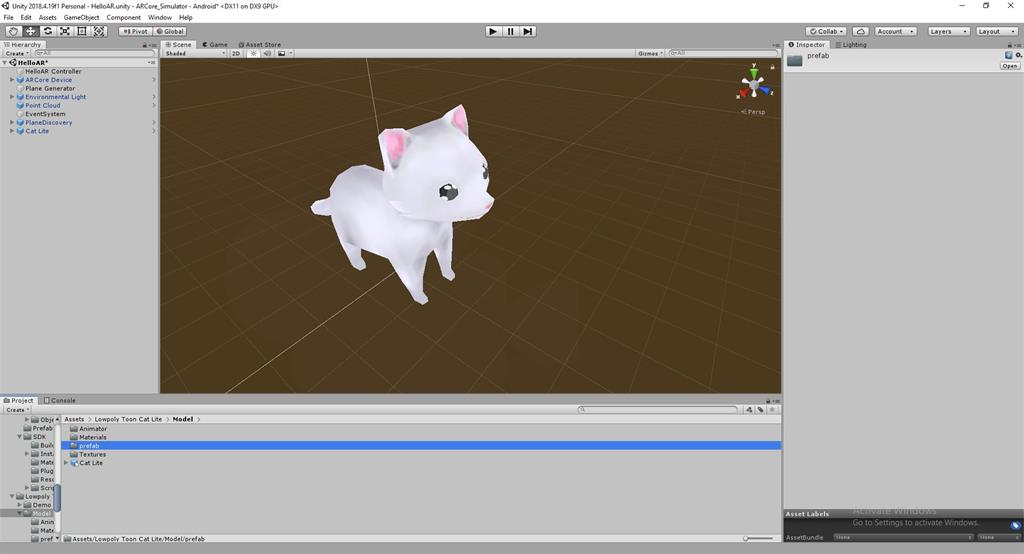This screenshot has height=554, width=1024.
Task: Expand Cat Lite model asset
Action: [66, 463]
